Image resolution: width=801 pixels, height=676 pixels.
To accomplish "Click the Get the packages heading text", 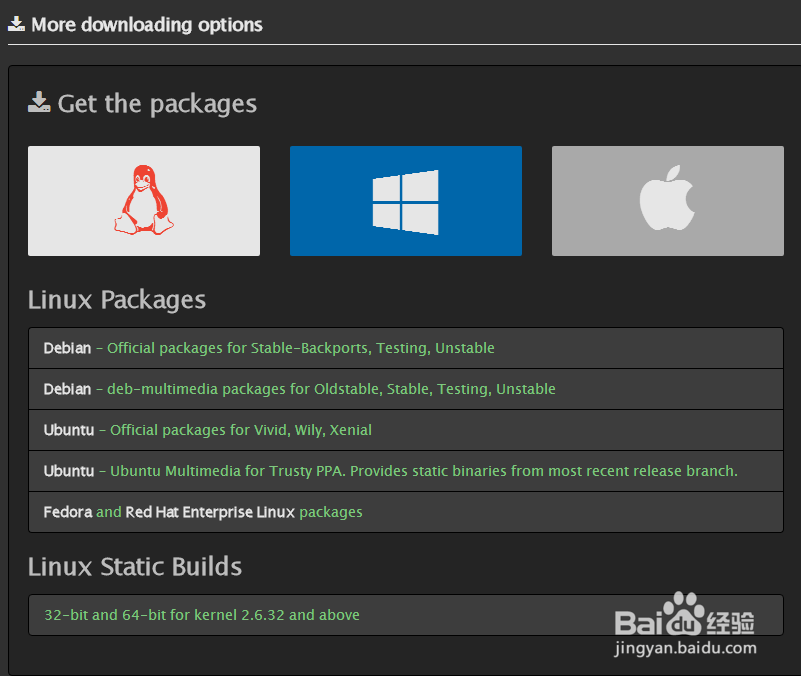I will [157, 104].
